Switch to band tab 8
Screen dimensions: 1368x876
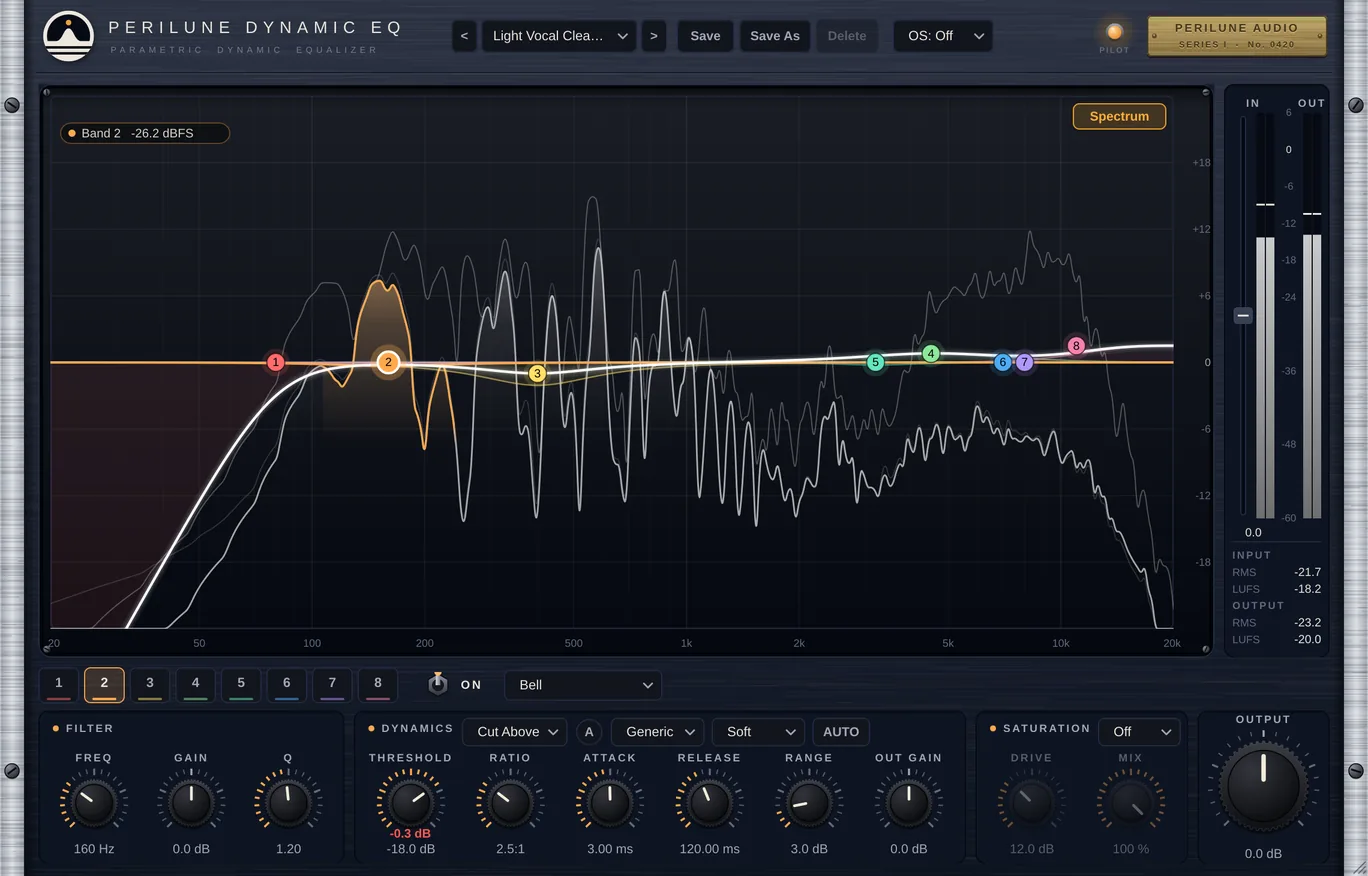pyautogui.click(x=378, y=685)
